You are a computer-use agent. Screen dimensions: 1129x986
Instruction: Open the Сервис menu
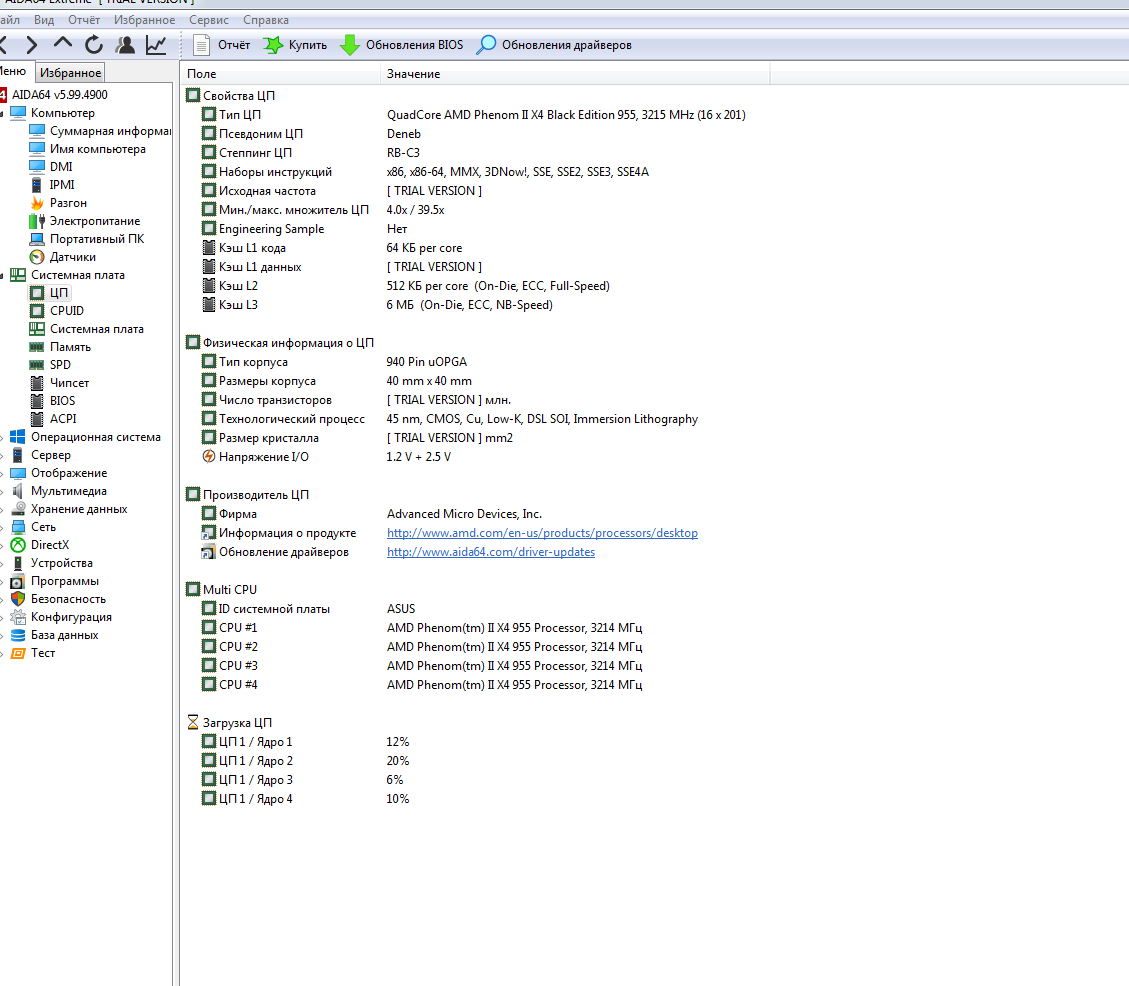(209, 20)
